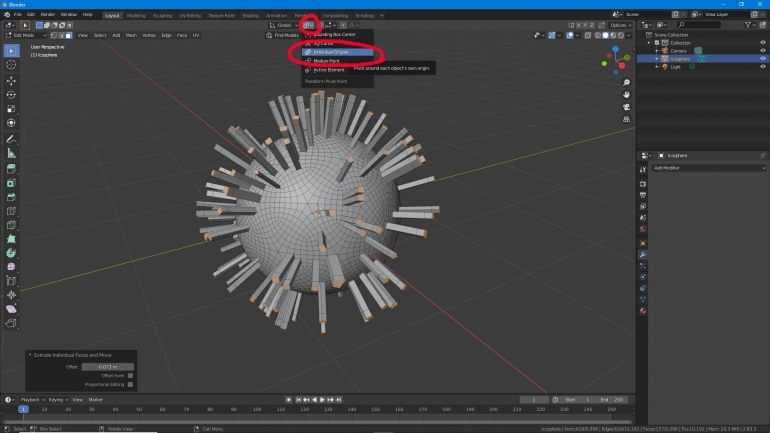Select the Transform tool
The width and height of the screenshot is (770, 433).
(11, 123)
